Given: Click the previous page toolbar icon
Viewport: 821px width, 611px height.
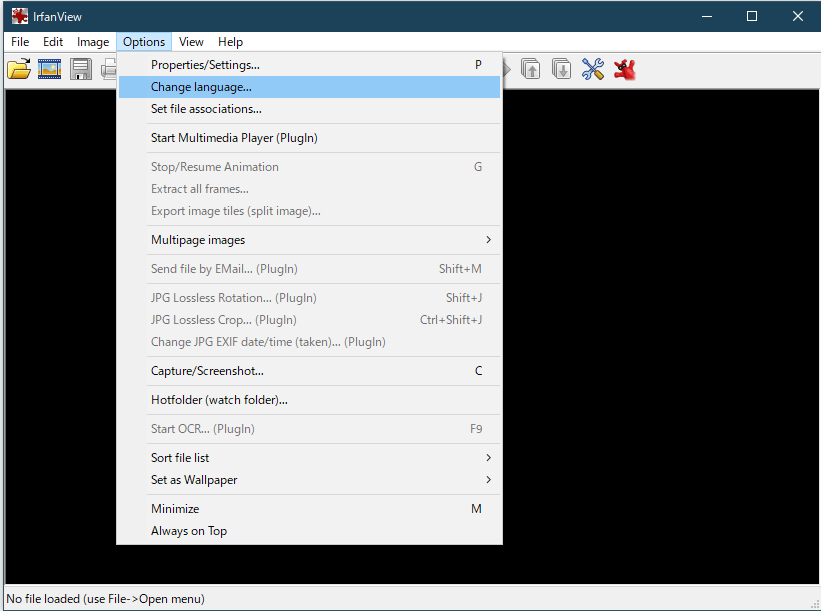Looking at the screenshot, I should (x=530, y=69).
